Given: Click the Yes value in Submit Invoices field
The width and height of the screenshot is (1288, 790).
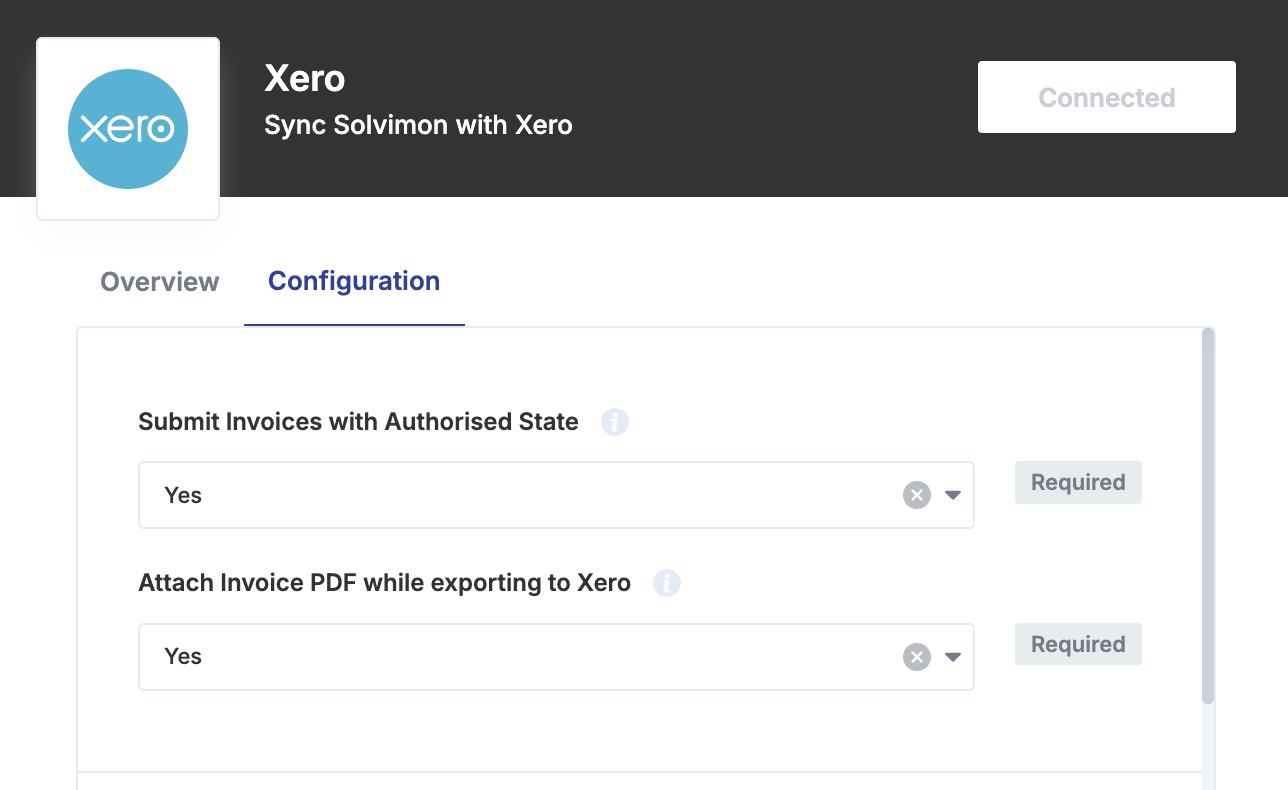Looking at the screenshot, I should pyautogui.click(x=183, y=495).
